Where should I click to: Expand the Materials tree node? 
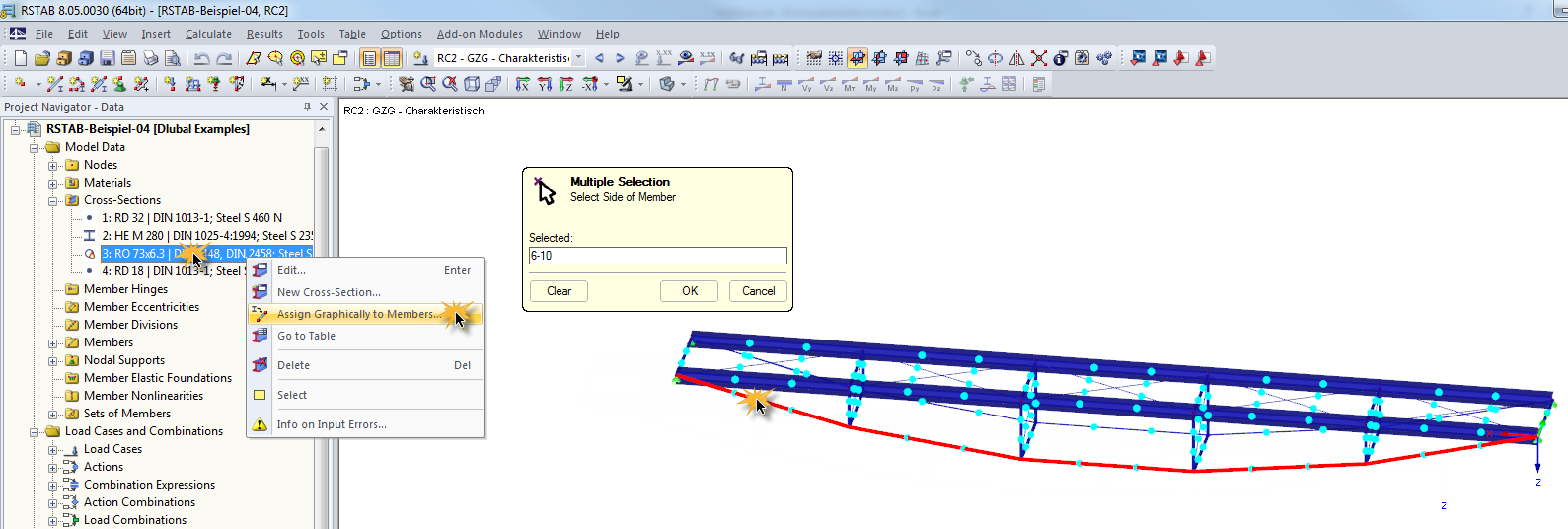(53, 183)
